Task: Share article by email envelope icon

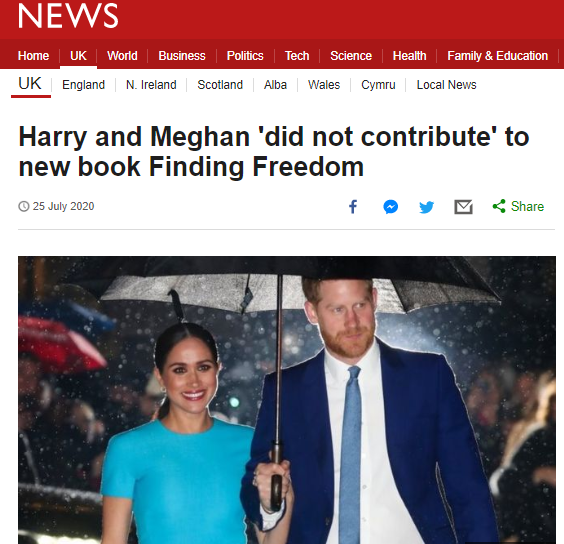Action: point(463,207)
